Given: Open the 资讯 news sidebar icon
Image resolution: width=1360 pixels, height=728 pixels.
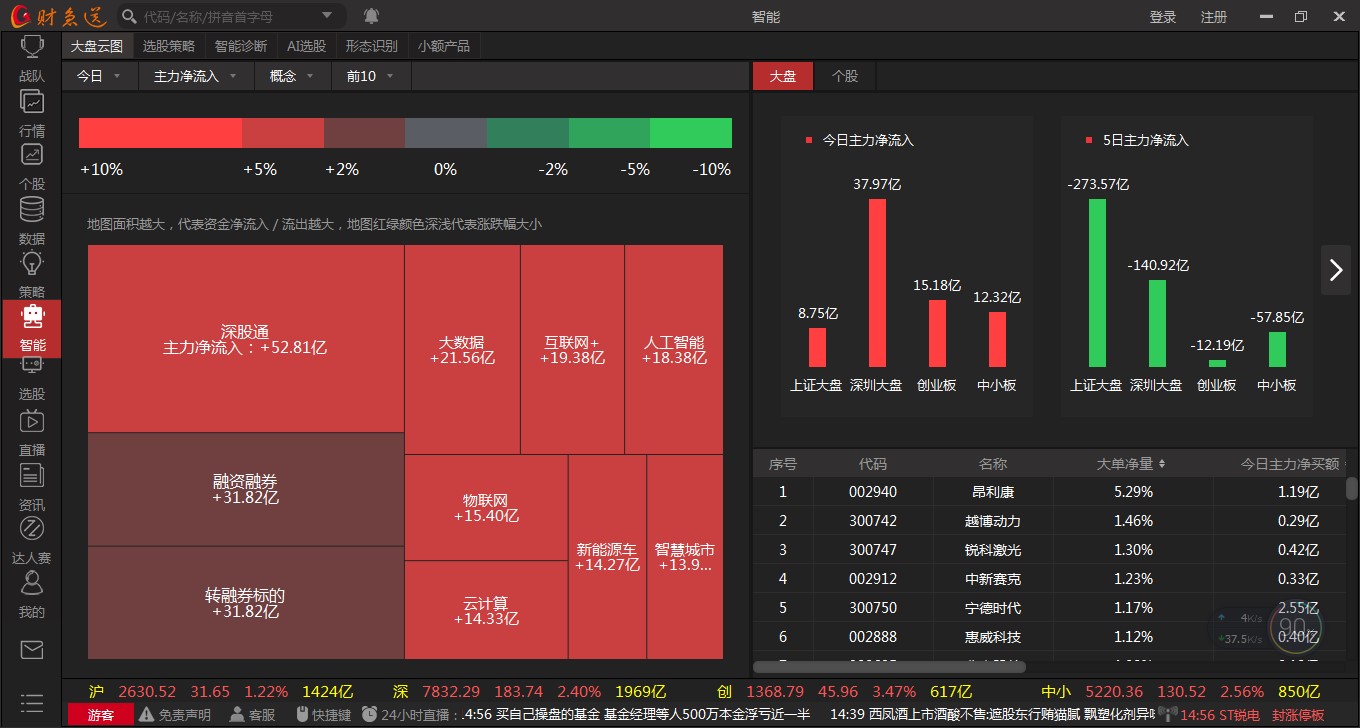Looking at the screenshot, I should click(x=31, y=476).
